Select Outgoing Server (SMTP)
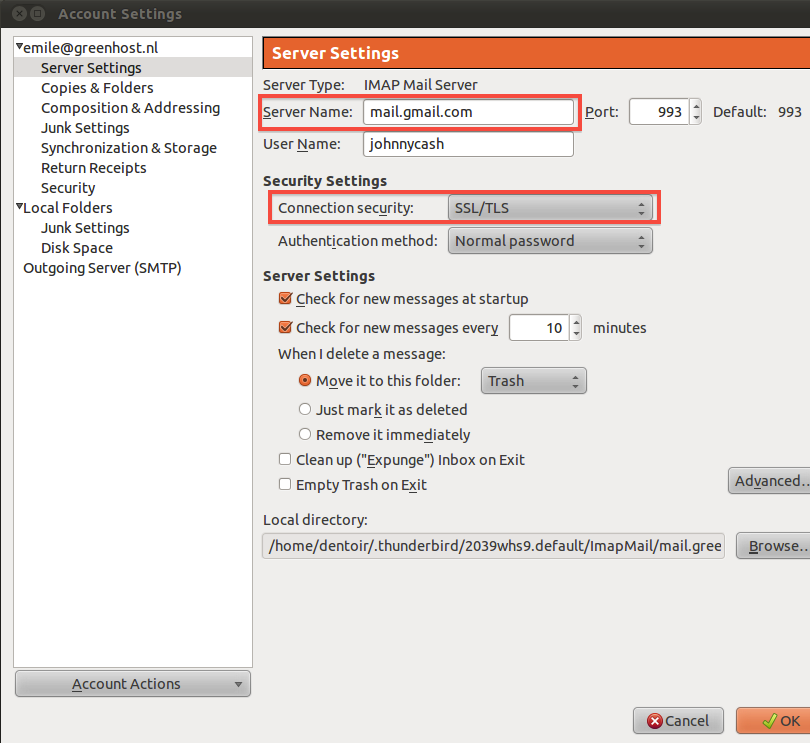This screenshot has width=810, height=743. [x=102, y=268]
